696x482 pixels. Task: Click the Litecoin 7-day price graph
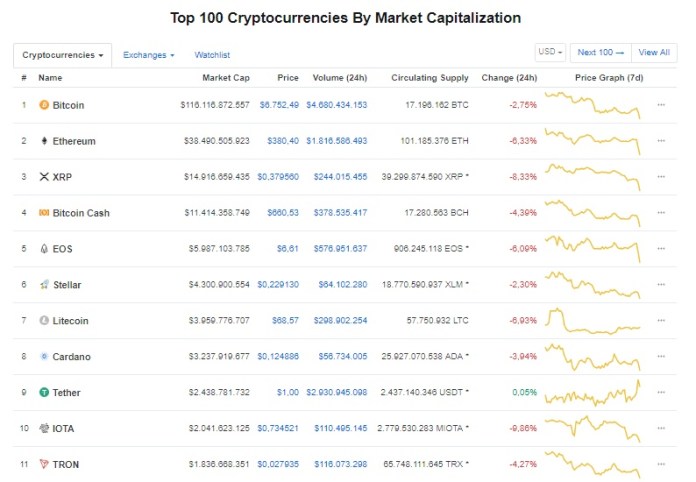pos(593,320)
